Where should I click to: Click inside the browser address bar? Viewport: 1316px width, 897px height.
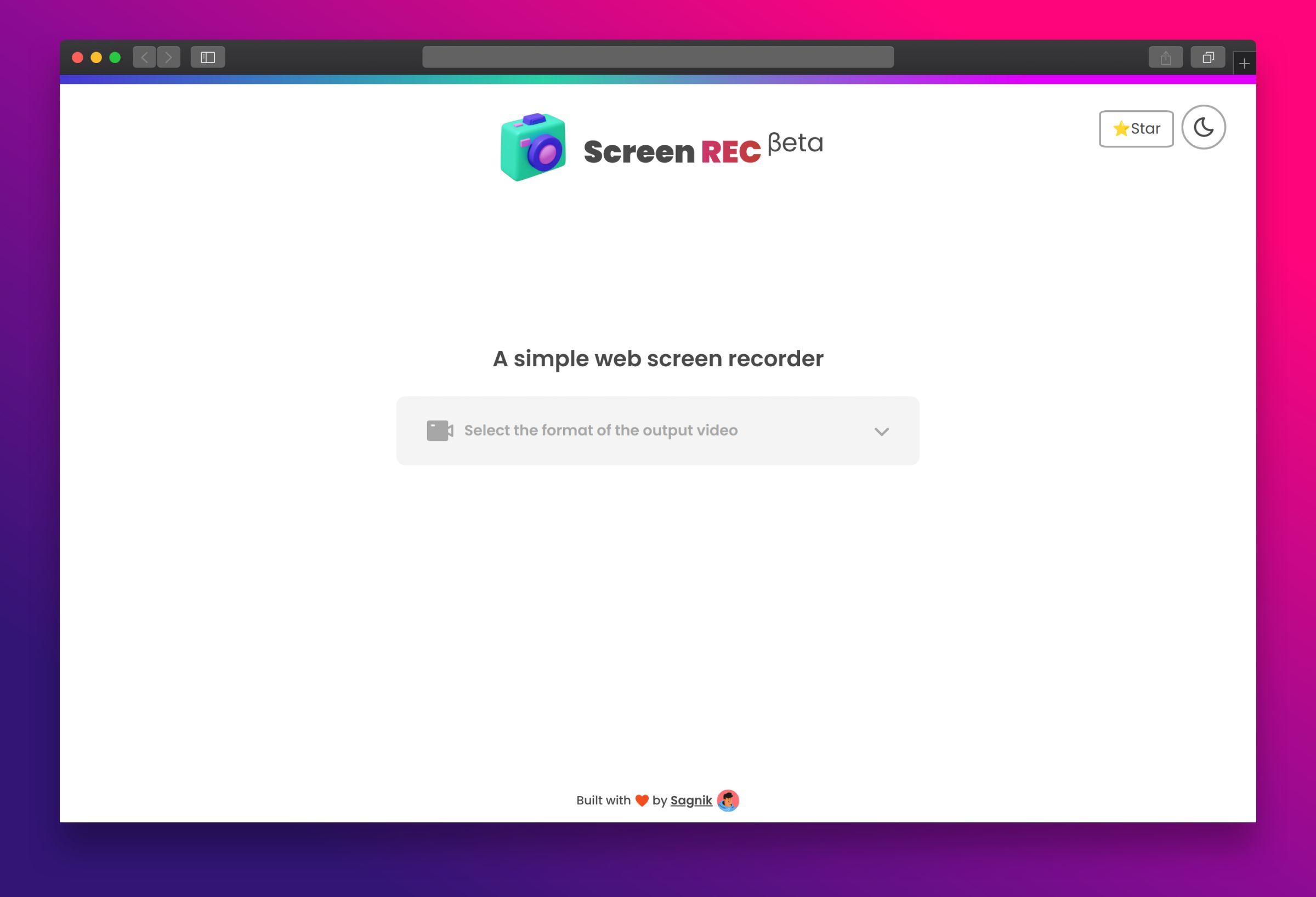[x=658, y=56]
